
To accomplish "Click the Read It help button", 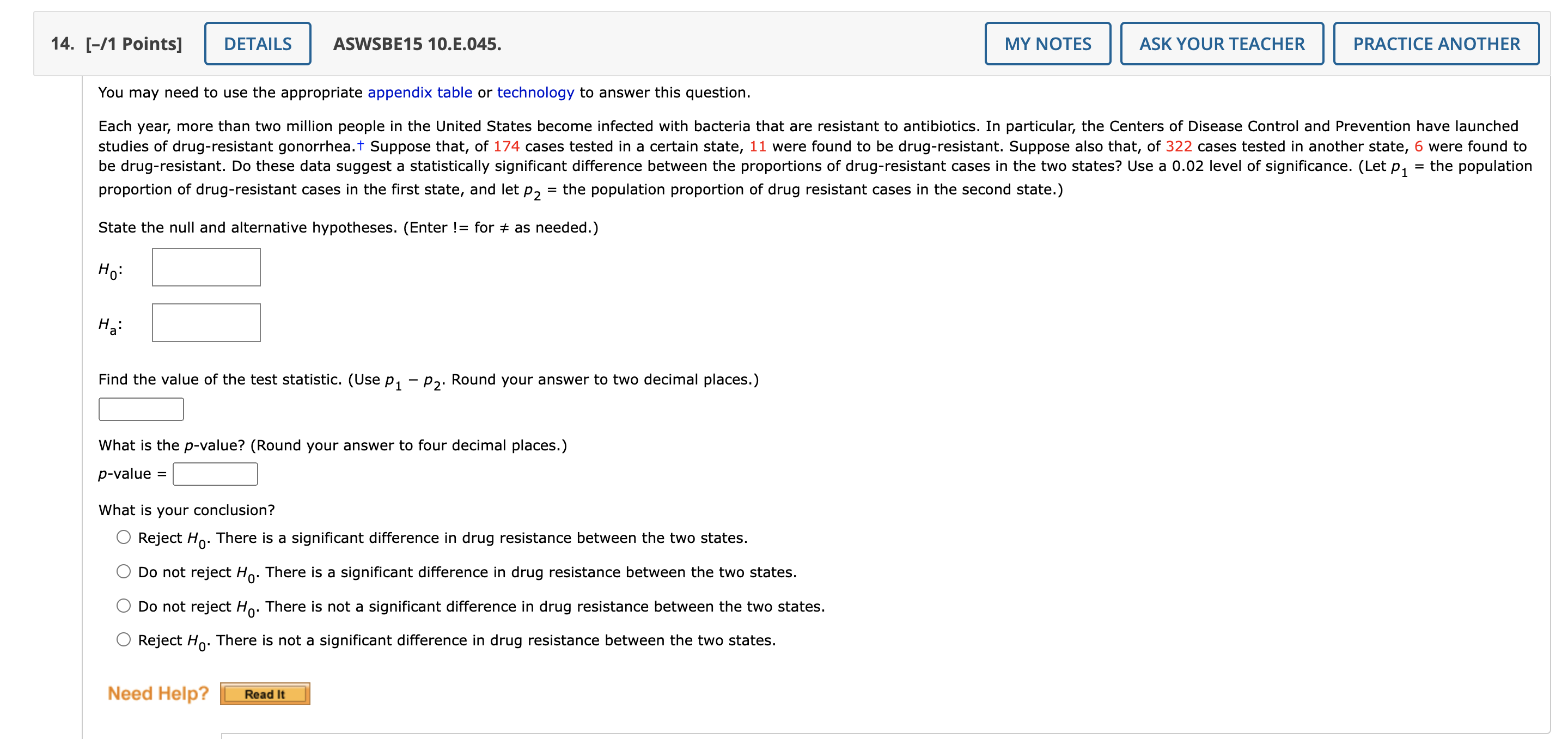I will 264,693.
